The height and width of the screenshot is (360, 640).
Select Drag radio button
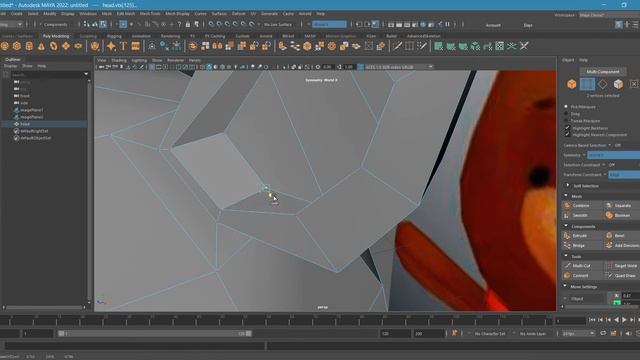pyautogui.click(x=566, y=114)
